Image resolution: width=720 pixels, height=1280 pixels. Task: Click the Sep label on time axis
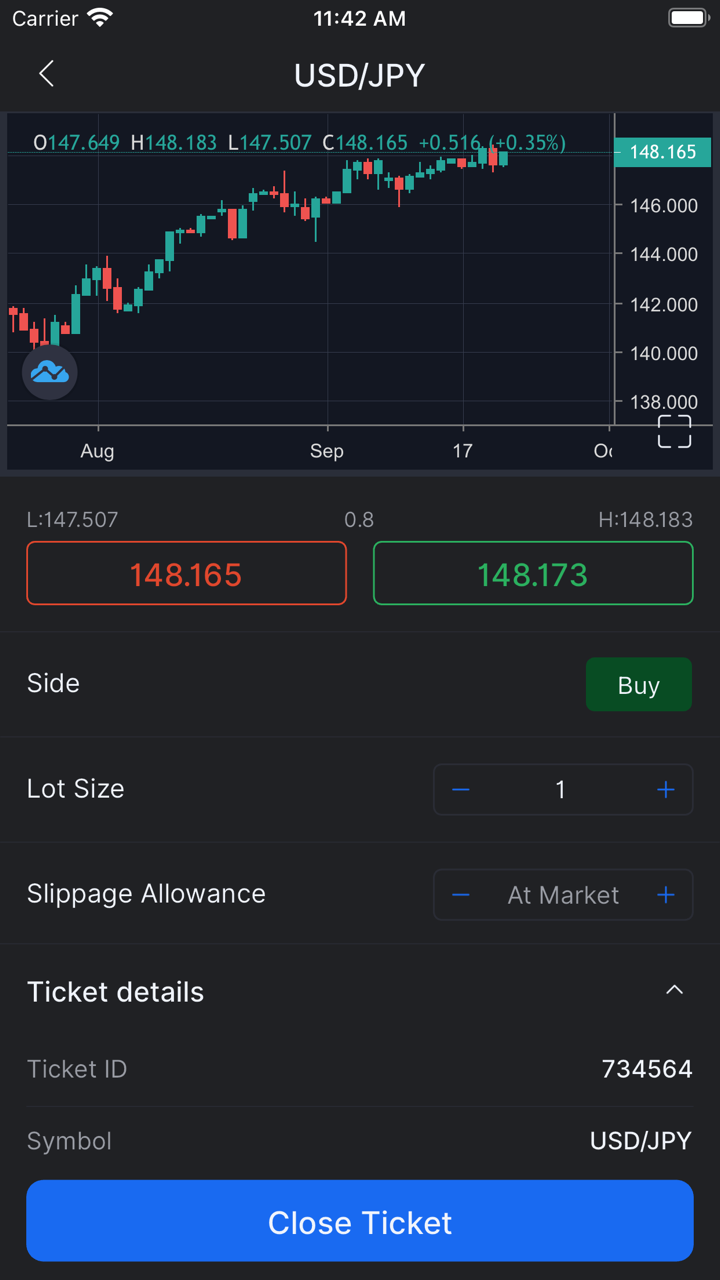point(326,451)
